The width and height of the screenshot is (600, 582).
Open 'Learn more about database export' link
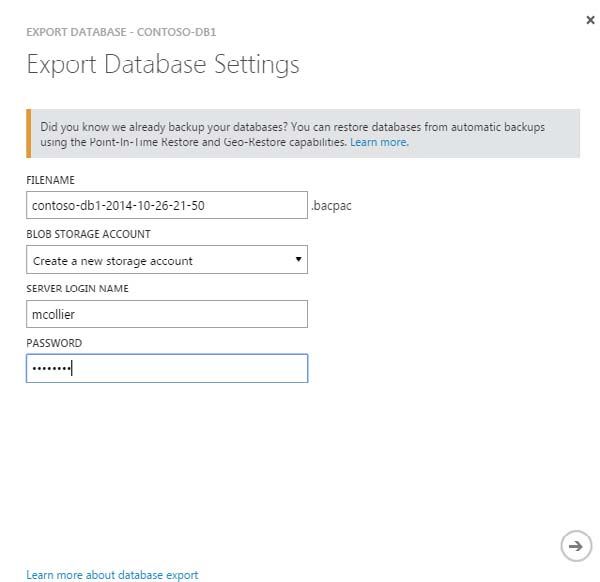pyautogui.click(x=112, y=575)
